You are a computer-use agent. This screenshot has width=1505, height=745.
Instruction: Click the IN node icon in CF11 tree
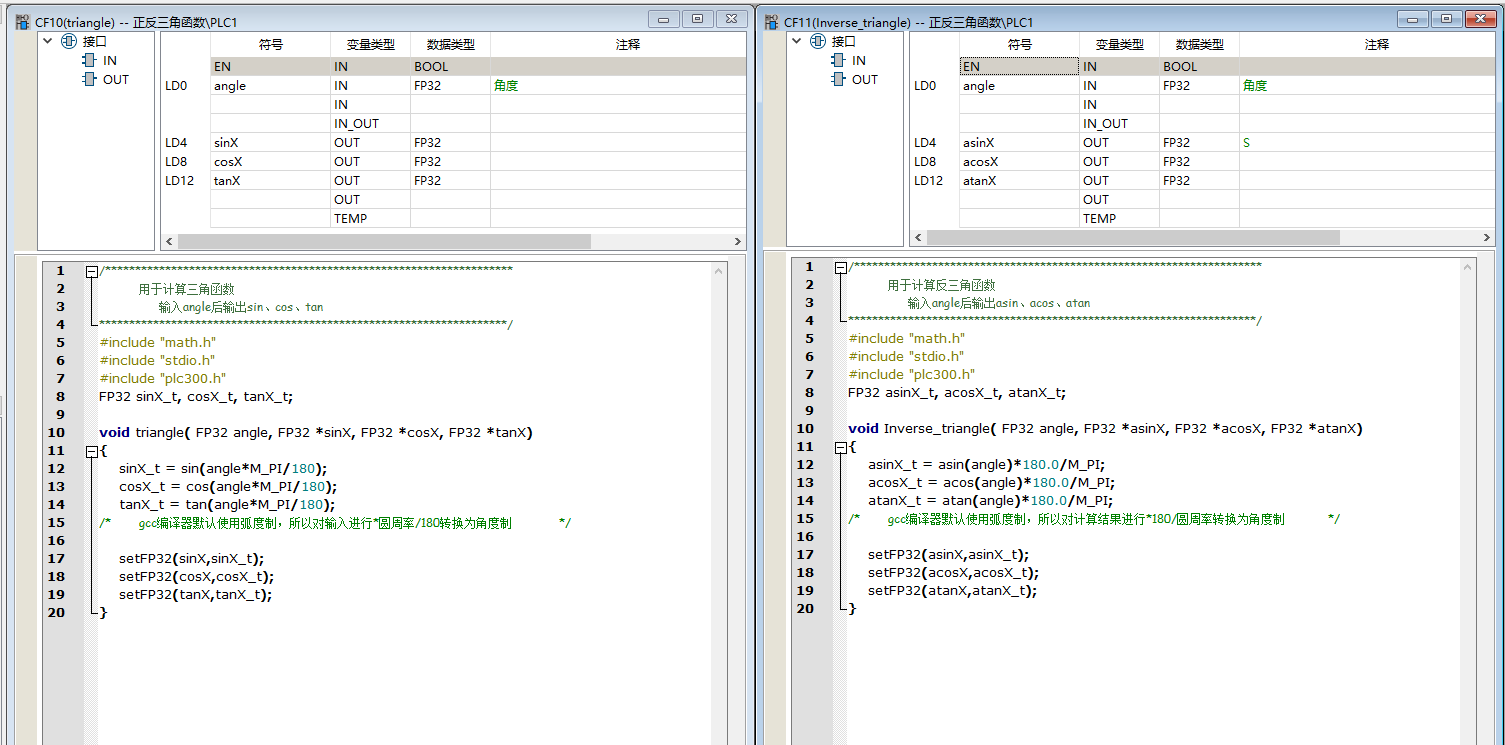point(838,61)
